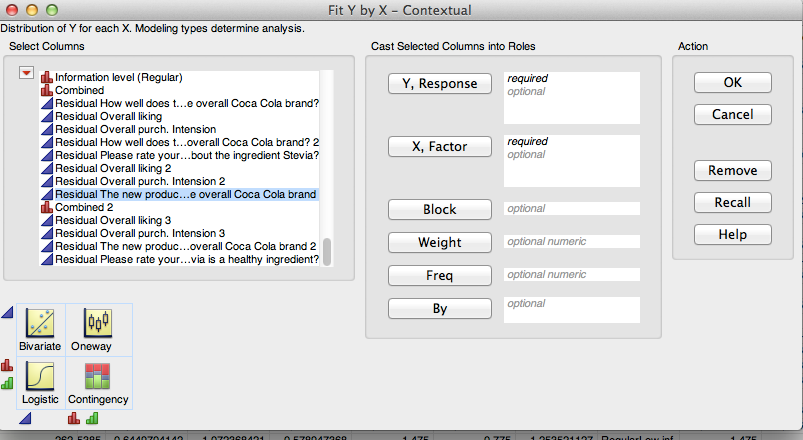Open the red triangle menu above column list

(27, 73)
